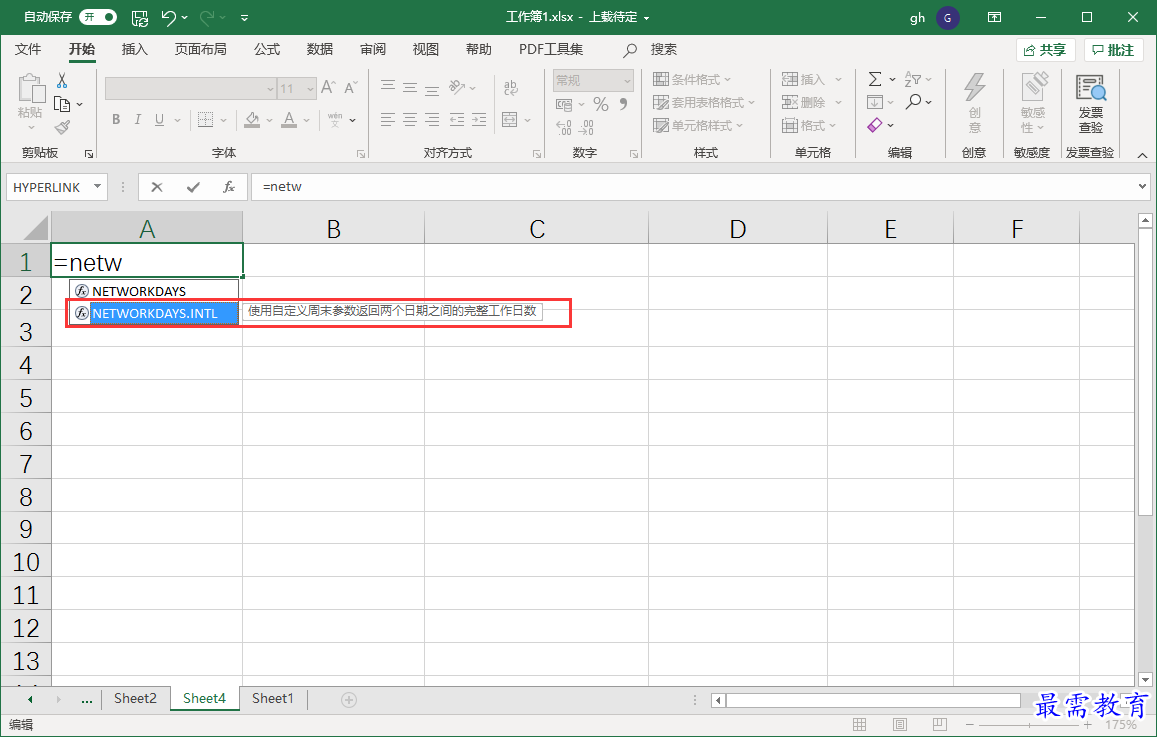Open the Font Color dropdown arrow
This screenshot has height=737, width=1157.
(306, 120)
